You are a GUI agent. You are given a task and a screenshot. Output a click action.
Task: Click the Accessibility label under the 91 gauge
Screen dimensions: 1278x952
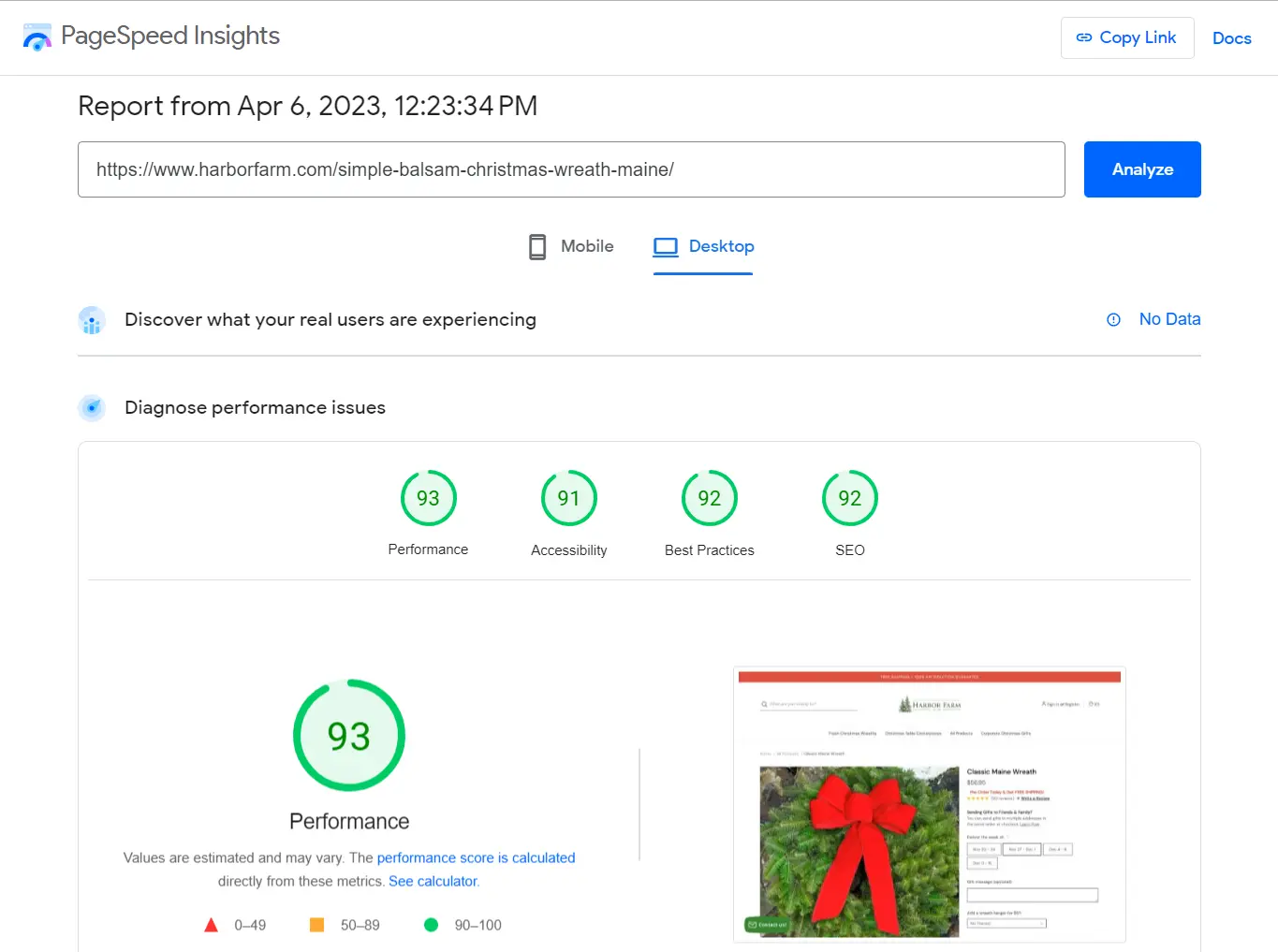[569, 550]
